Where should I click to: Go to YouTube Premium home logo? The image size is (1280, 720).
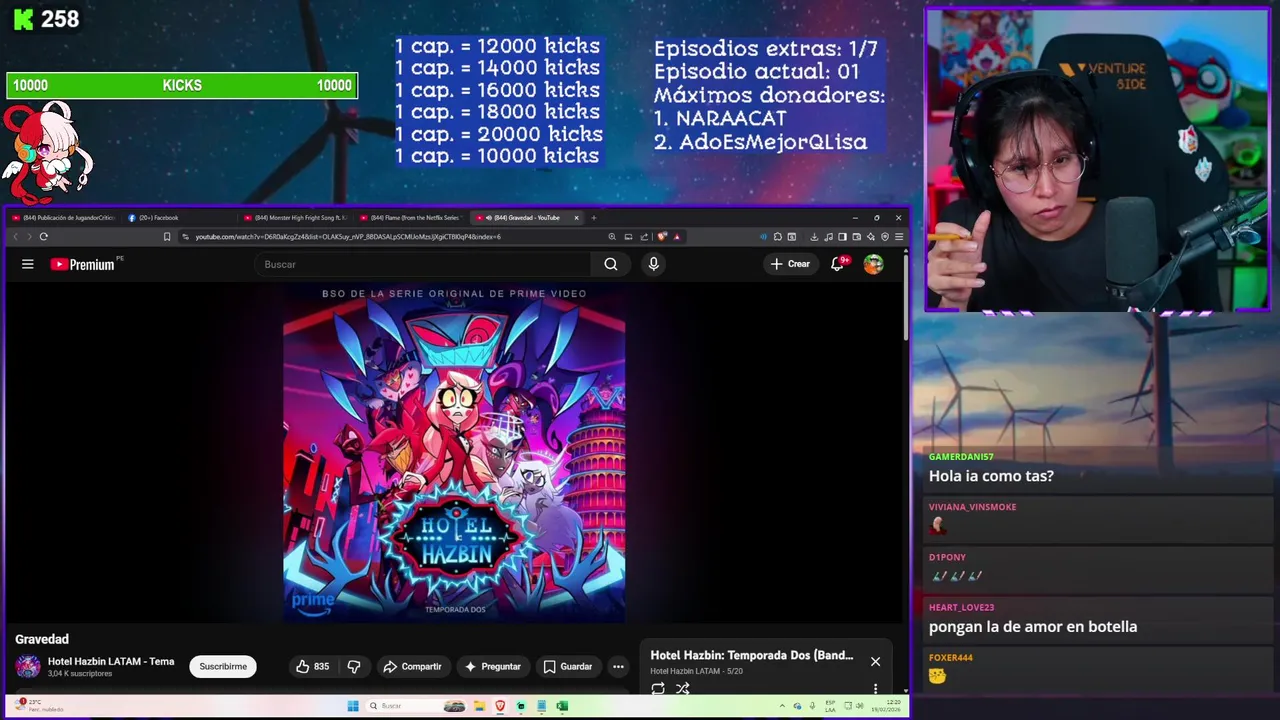coord(84,264)
